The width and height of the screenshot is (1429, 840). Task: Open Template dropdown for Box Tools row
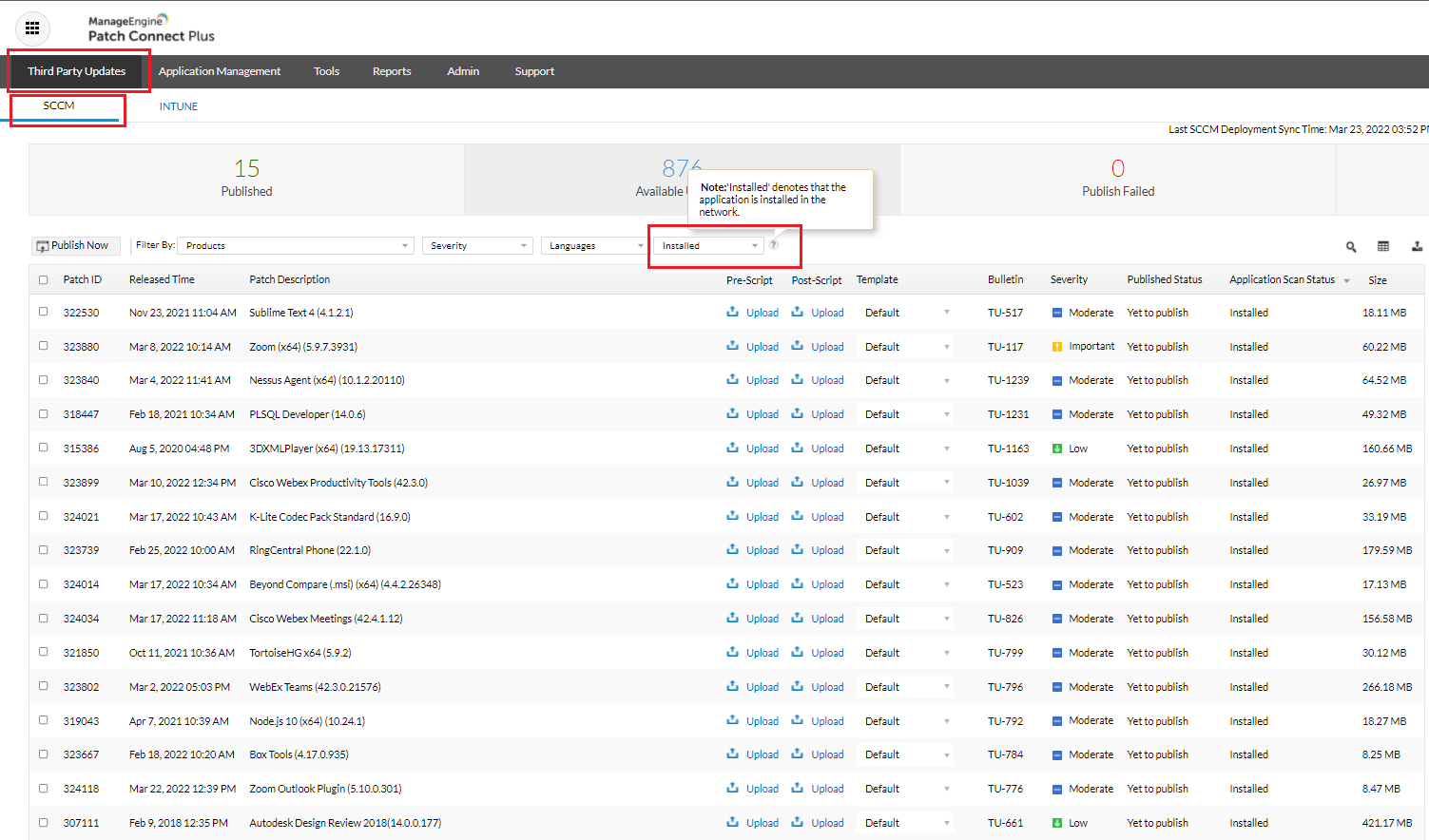coord(906,754)
